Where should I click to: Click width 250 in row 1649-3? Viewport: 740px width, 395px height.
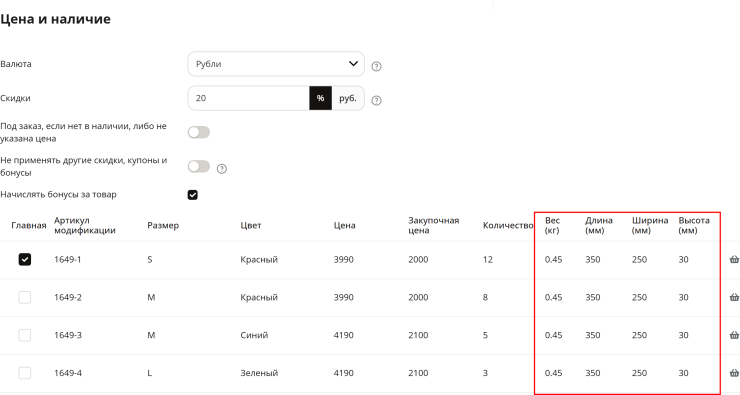[x=639, y=335]
